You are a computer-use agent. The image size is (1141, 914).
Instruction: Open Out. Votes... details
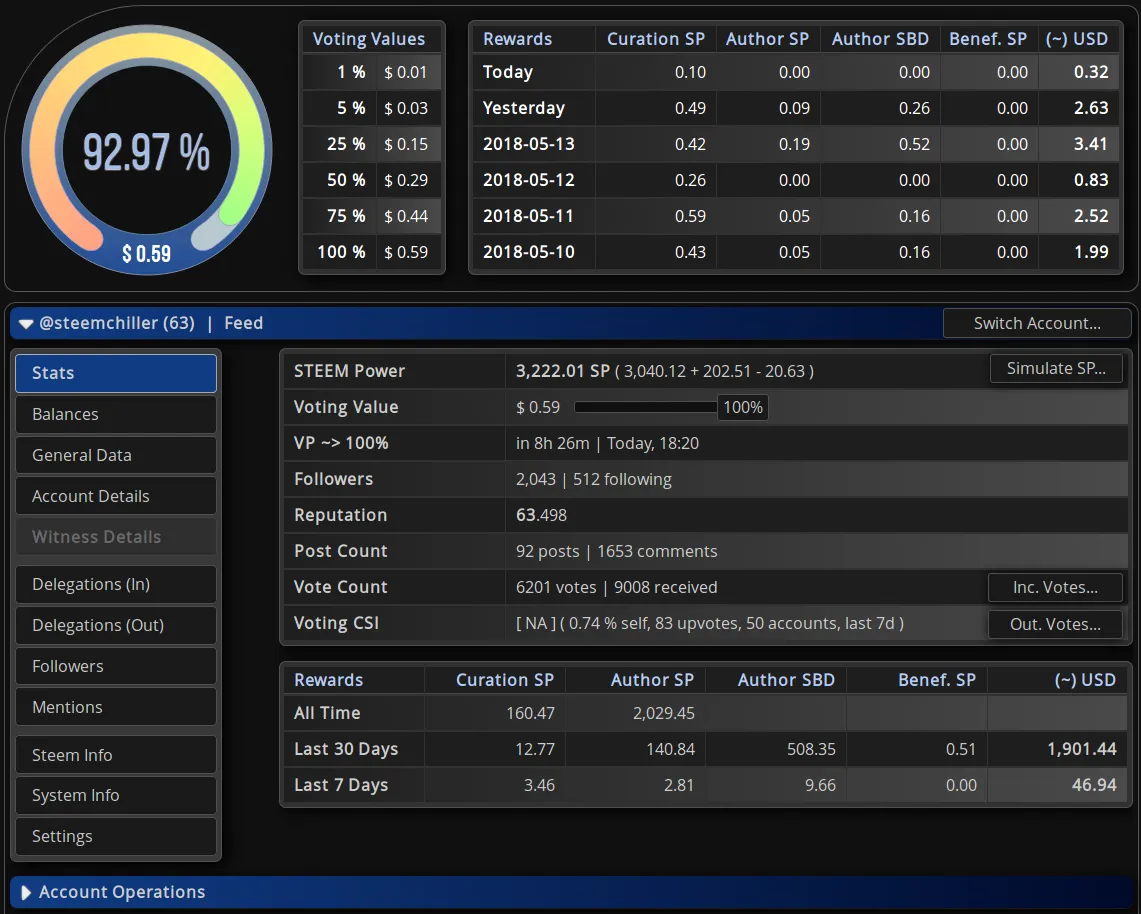[1055, 624]
